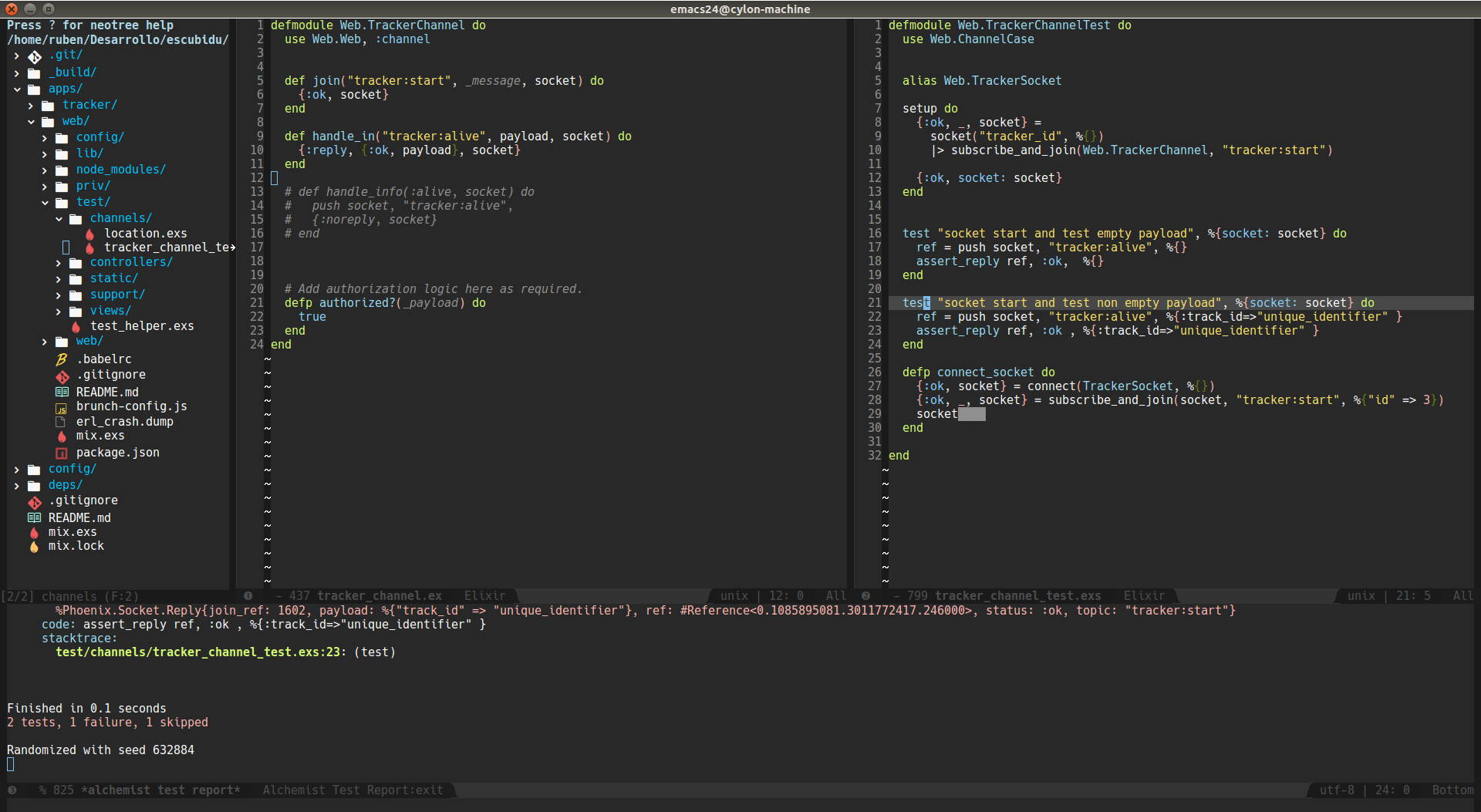Screen dimensions: 1481x812
Task: Click the git icon beside .git/ folder
Action: pos(35,56)
